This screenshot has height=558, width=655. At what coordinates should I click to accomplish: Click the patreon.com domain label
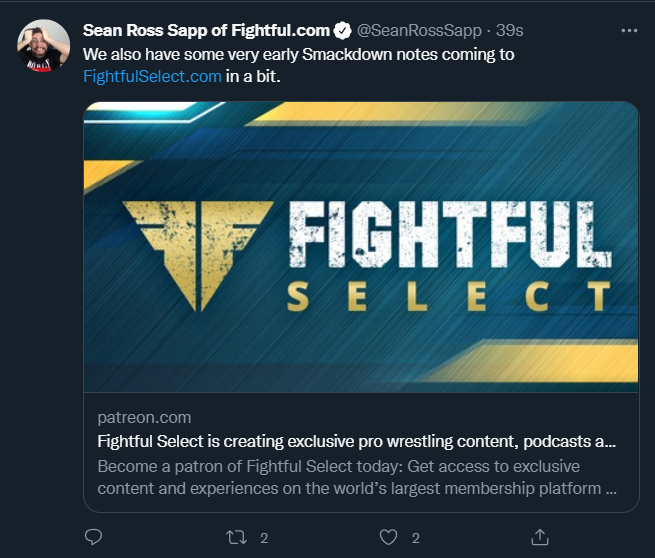[x=144, y=417]
